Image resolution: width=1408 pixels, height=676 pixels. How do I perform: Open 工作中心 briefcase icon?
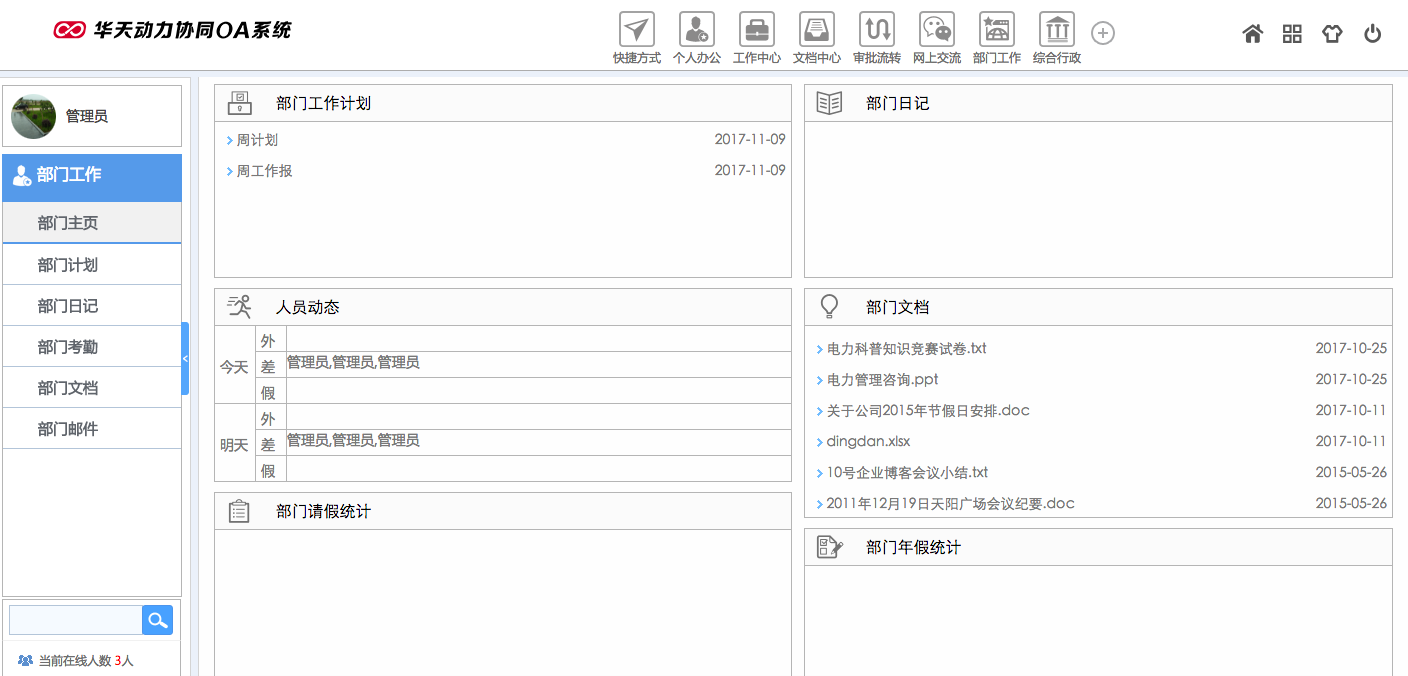click(x=757, y=30)
